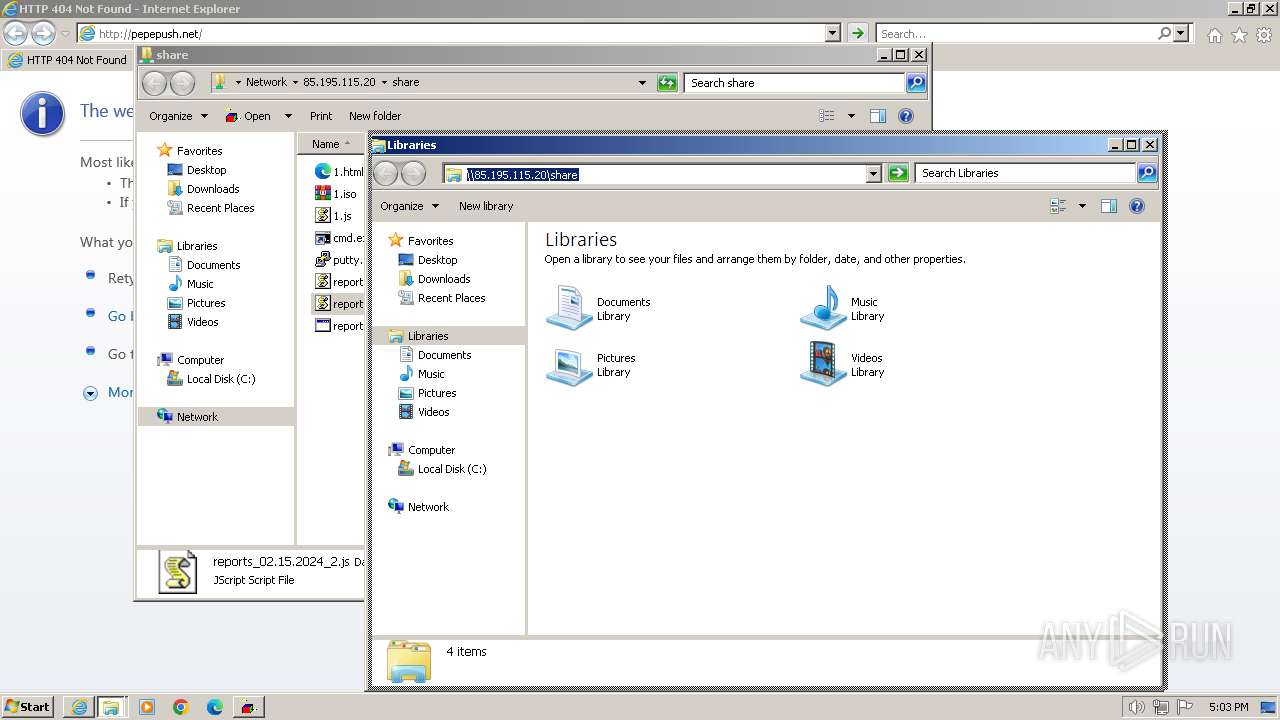Click the search magnifier in share window

tap(915, 83)
